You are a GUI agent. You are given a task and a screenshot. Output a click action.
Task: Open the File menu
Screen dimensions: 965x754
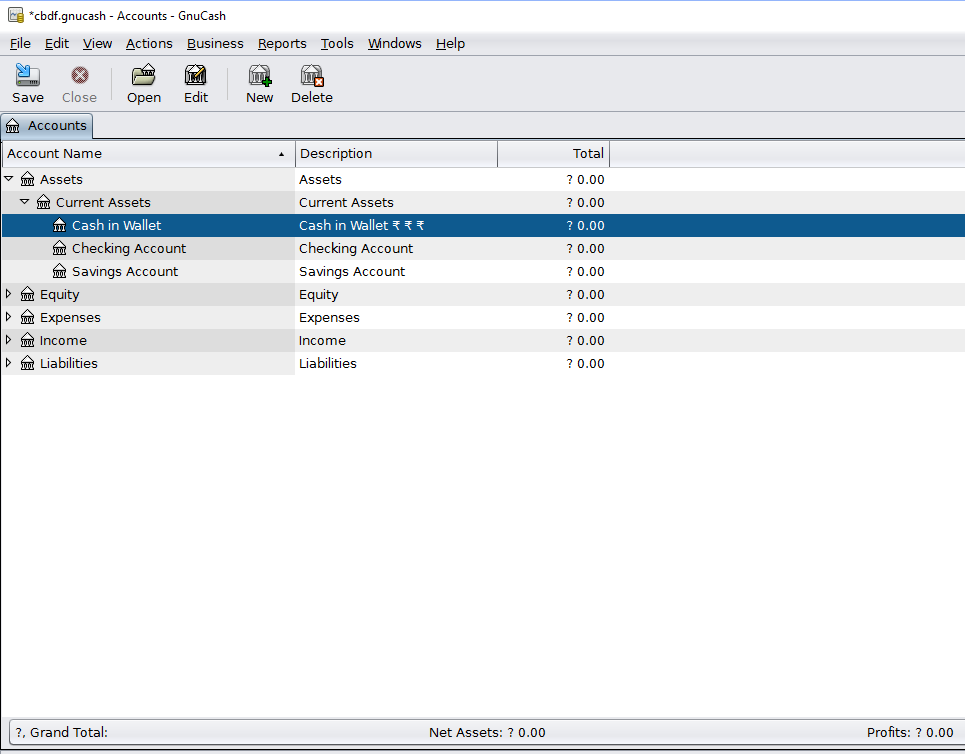point(20,44)
